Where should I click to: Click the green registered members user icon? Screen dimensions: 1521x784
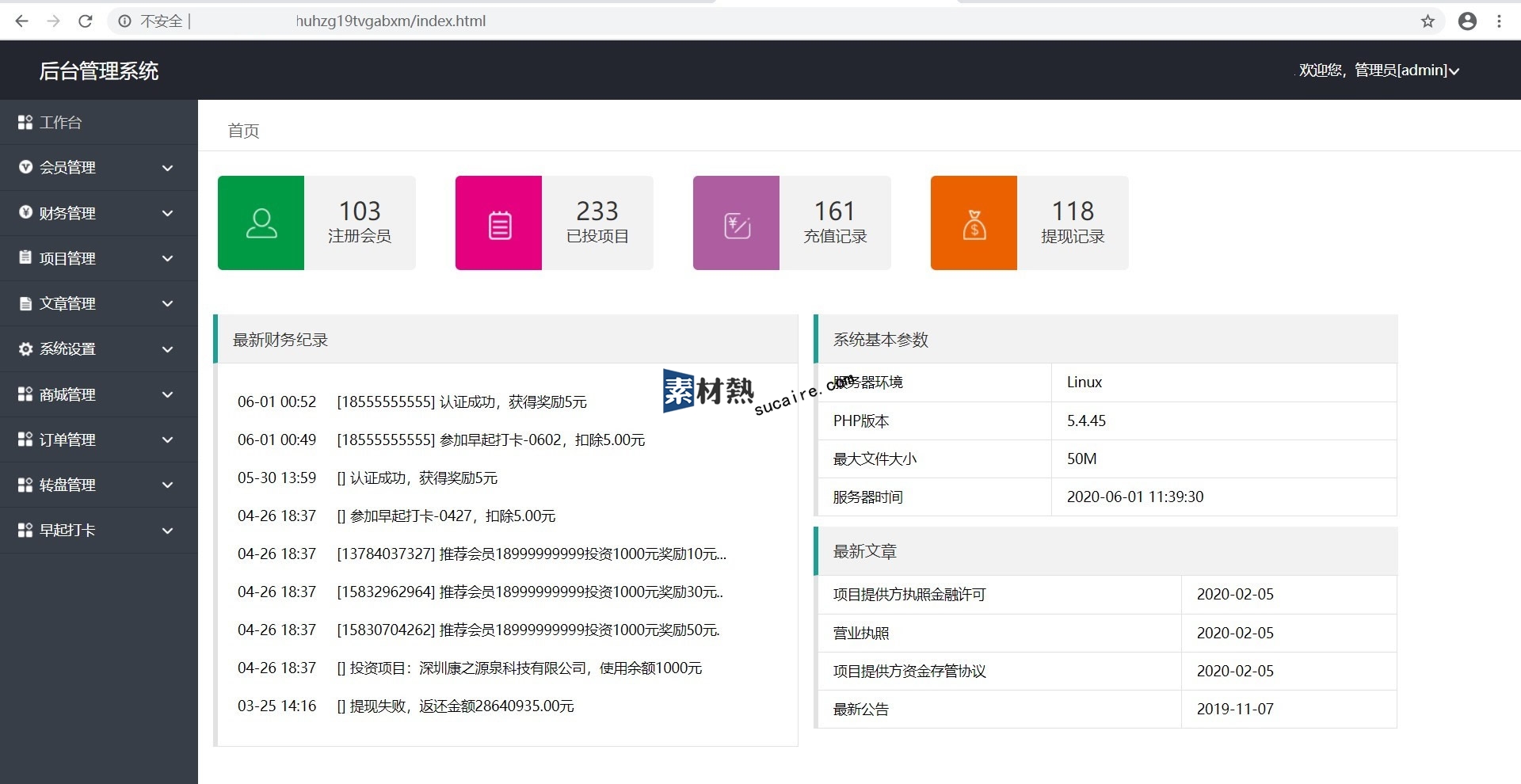(261, 223)
